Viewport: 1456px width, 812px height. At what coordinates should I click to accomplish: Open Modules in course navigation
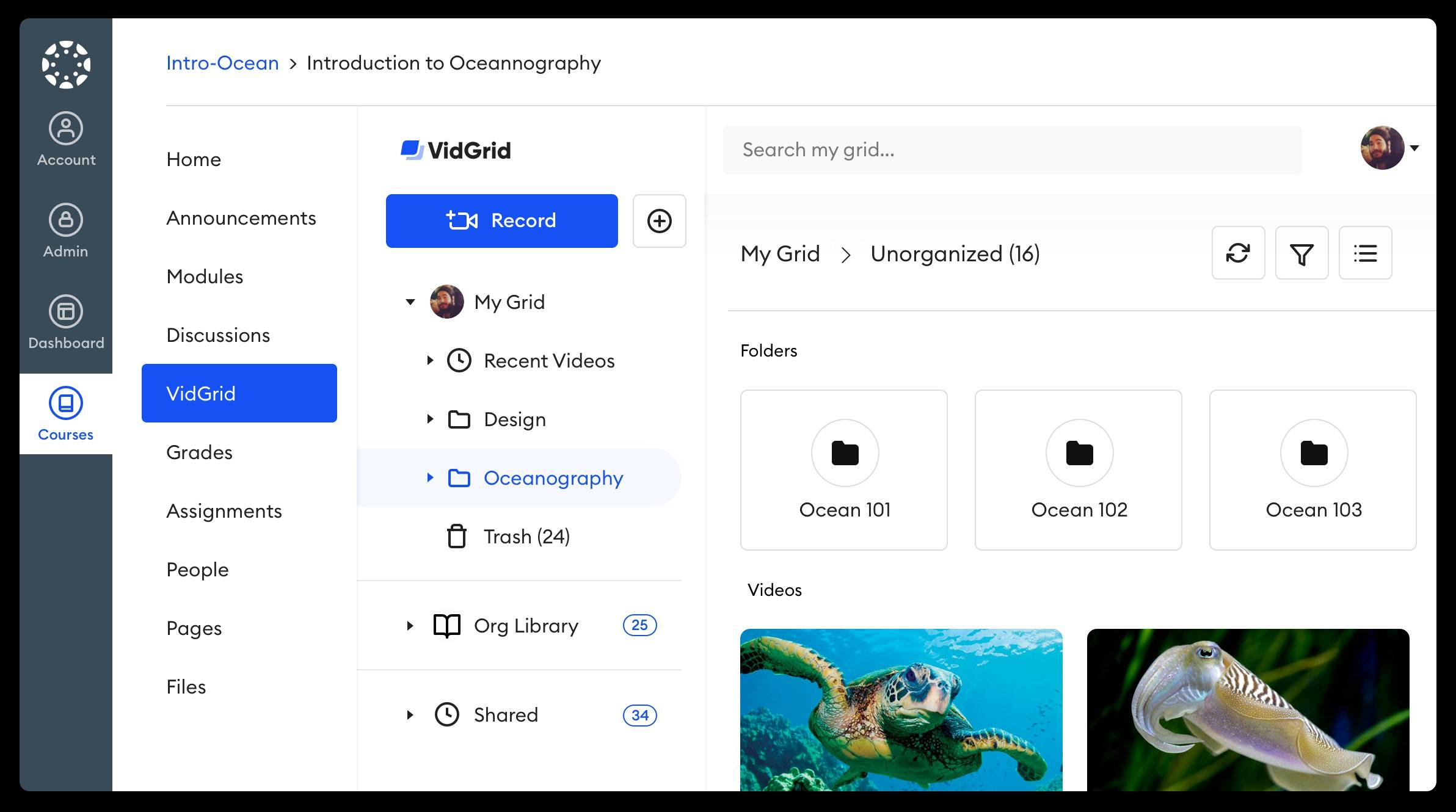coord(205,277)
